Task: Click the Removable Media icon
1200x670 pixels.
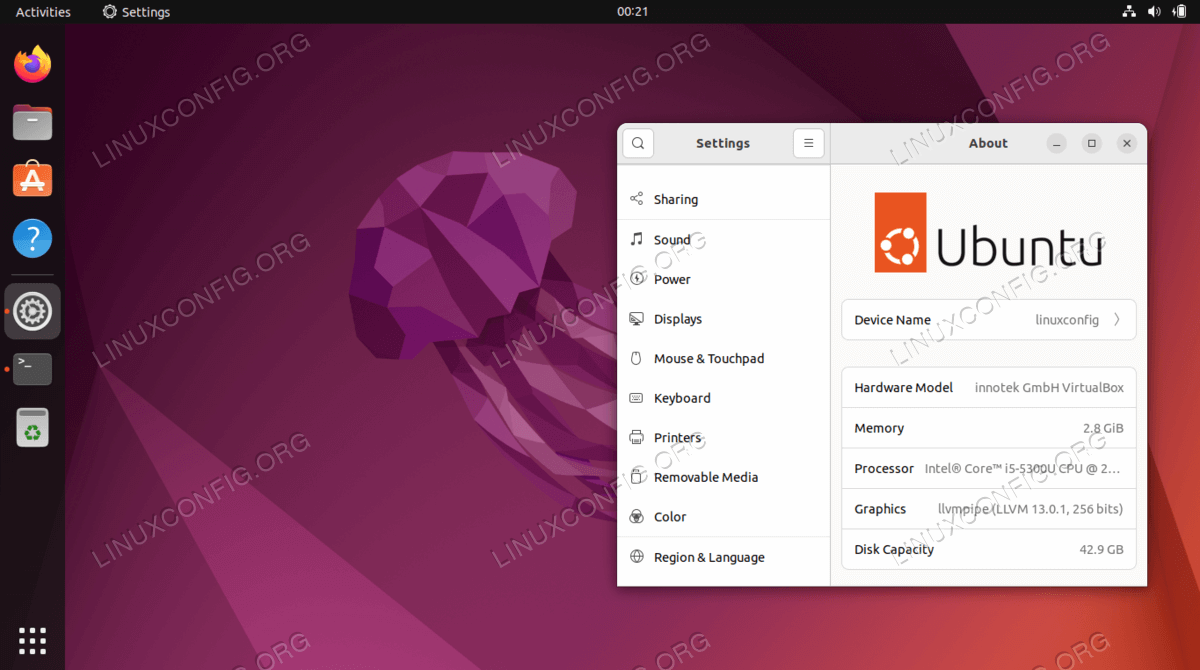Action: (636, 477)
